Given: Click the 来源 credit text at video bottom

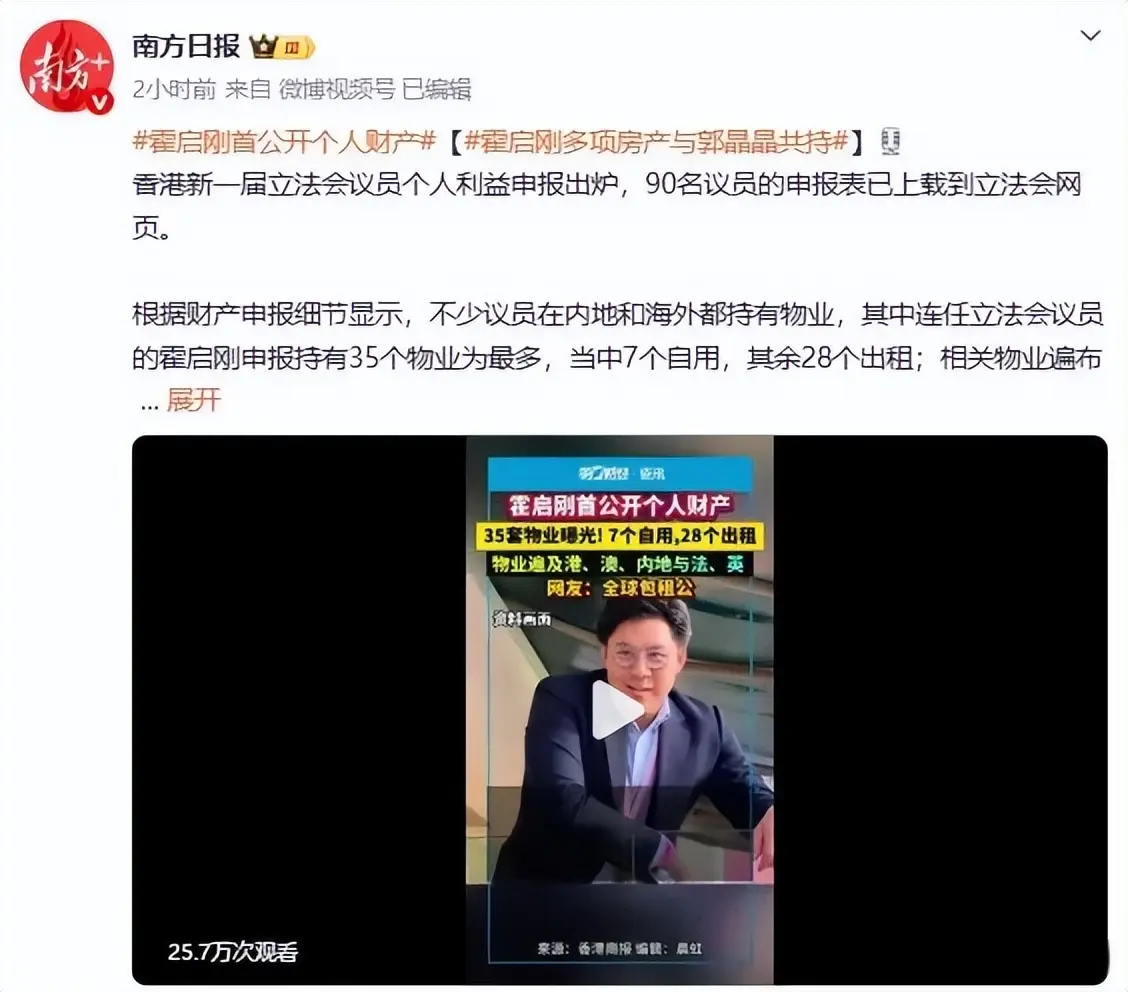Looking at the screenshot, I should tap(619, 949).
